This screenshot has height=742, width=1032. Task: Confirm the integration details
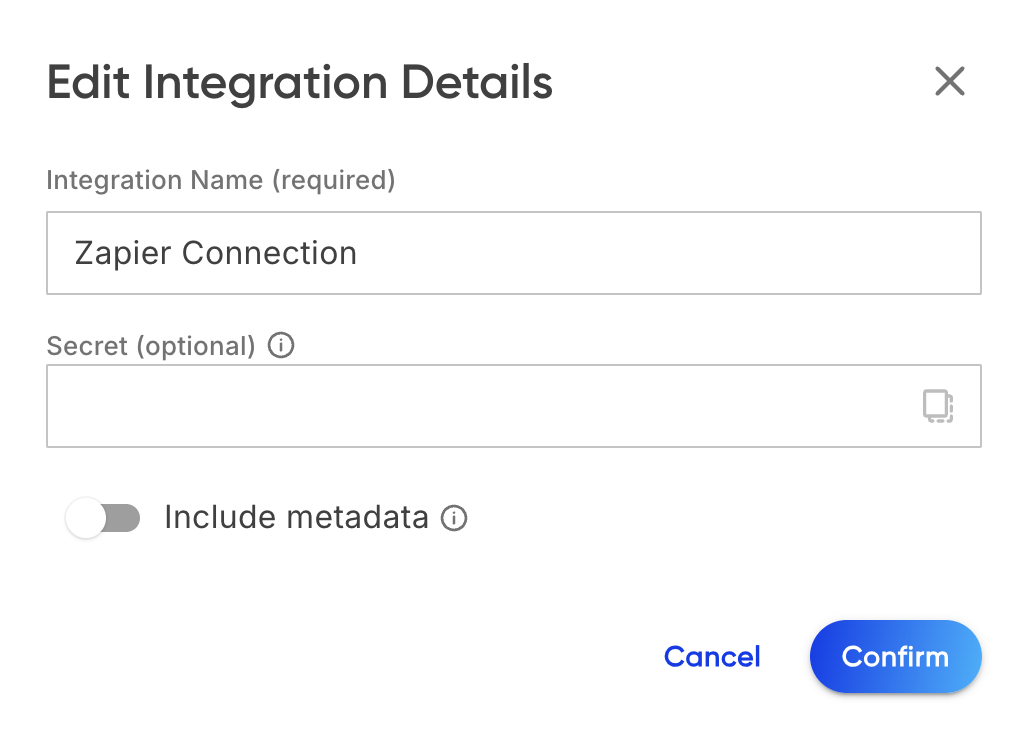(x=895, y=656)
